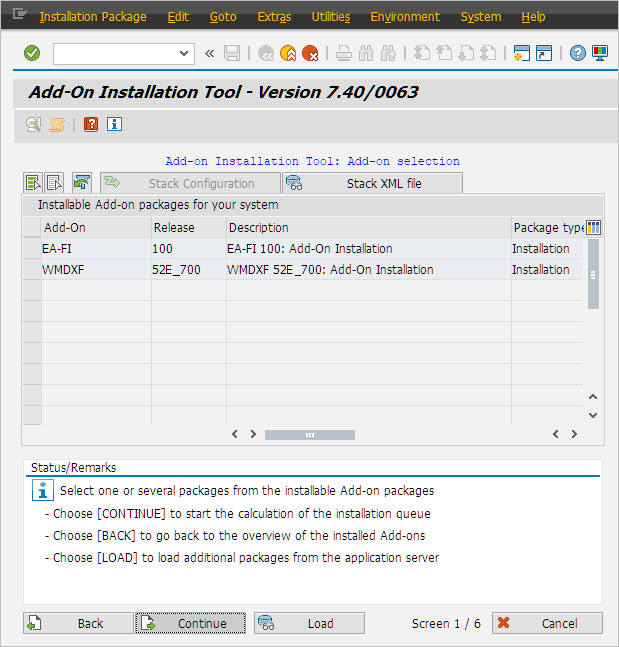Screen dimensions: 619x647
Task: Open the command field dropdown arrow
Action: pyautogui.click(x=184, y=53)
